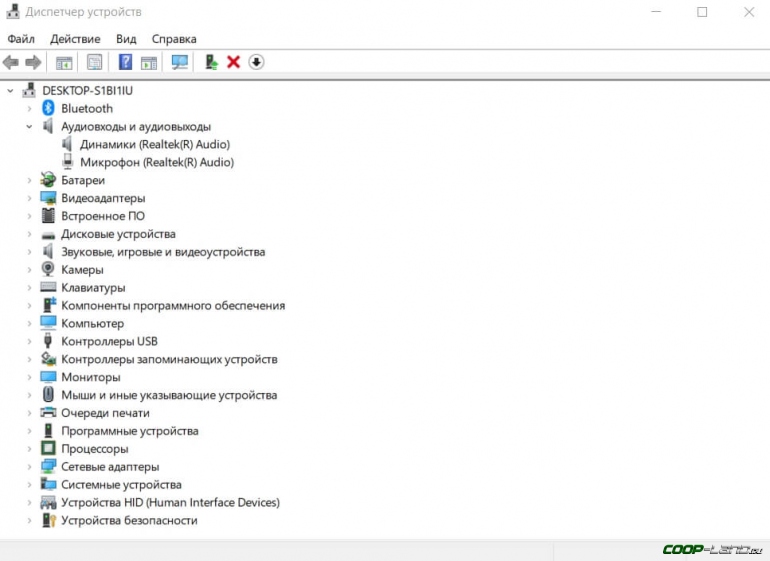Collapse the DESKTOP-S1BI1IU root node

(11, 90)
